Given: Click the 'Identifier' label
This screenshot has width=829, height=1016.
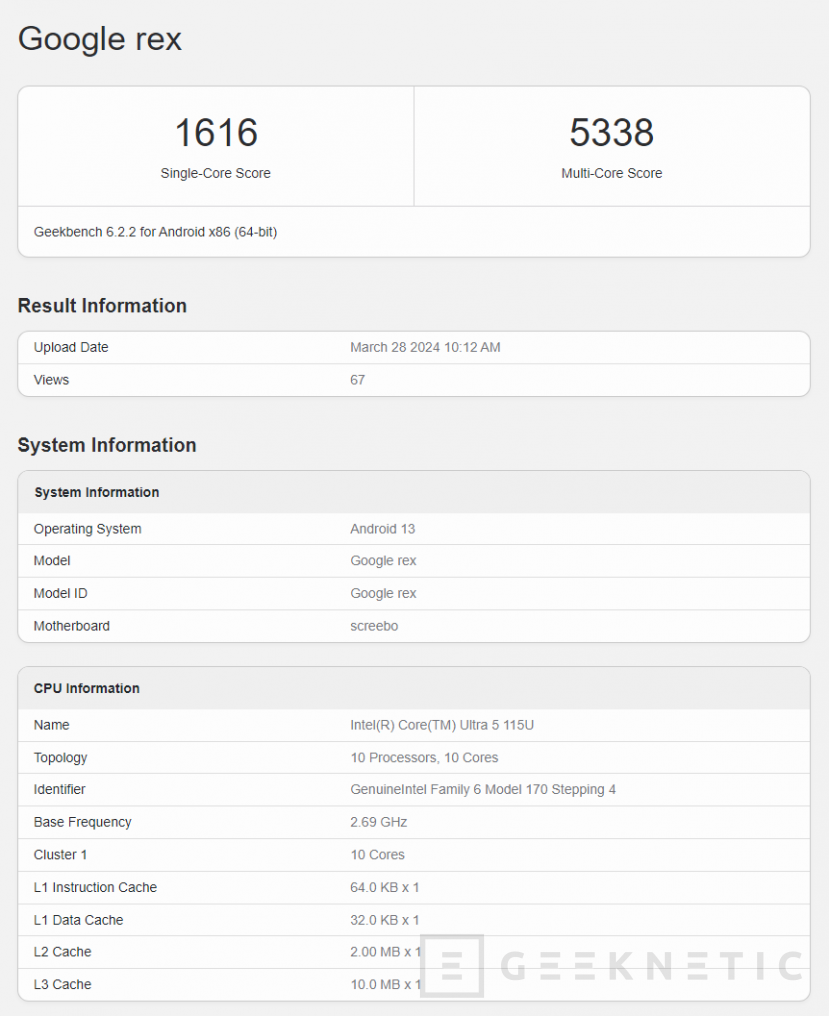Looking at the screenshot, I should pyautogui.click(x=60, y=789).
